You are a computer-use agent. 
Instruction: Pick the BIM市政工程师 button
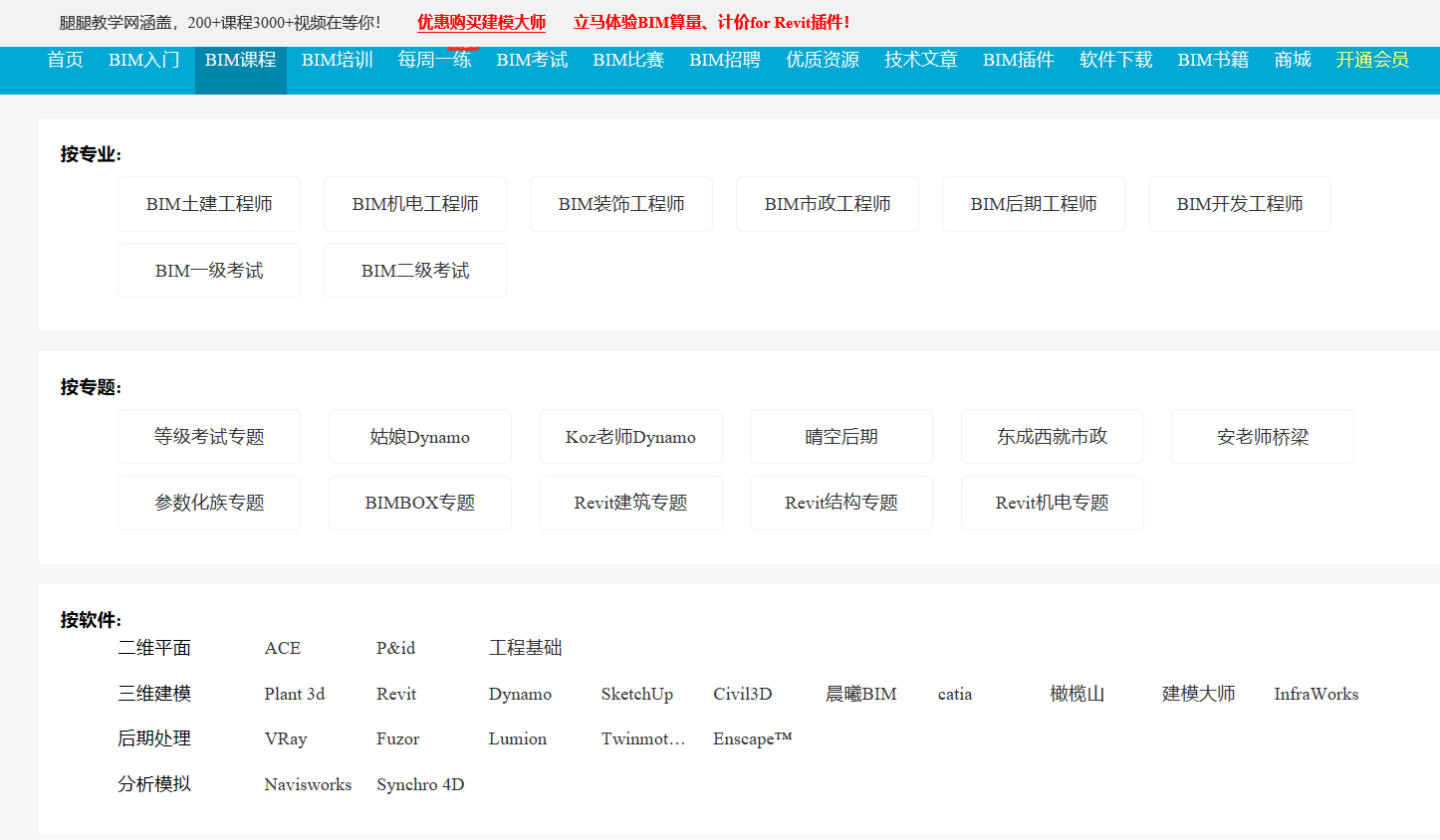(828, 204)
